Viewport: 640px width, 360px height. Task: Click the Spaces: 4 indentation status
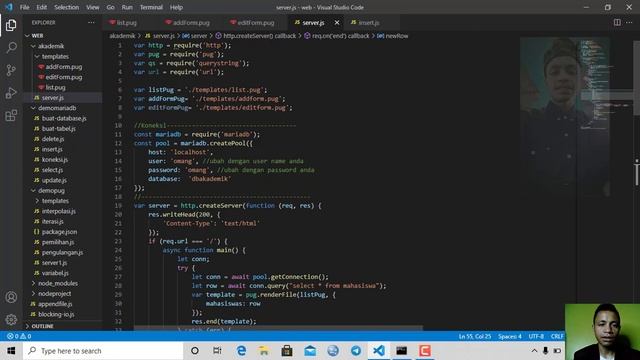click(510, 336)
